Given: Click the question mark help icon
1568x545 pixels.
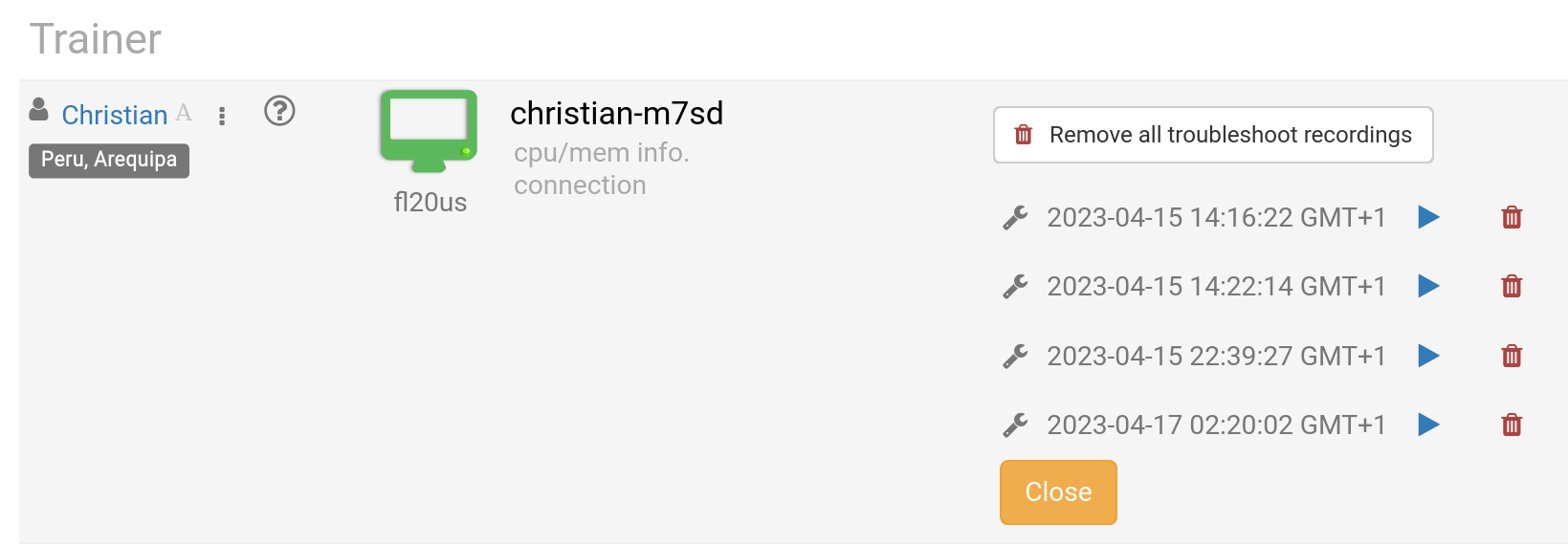Looking at the screenshot, I should [x=279, y=112].
